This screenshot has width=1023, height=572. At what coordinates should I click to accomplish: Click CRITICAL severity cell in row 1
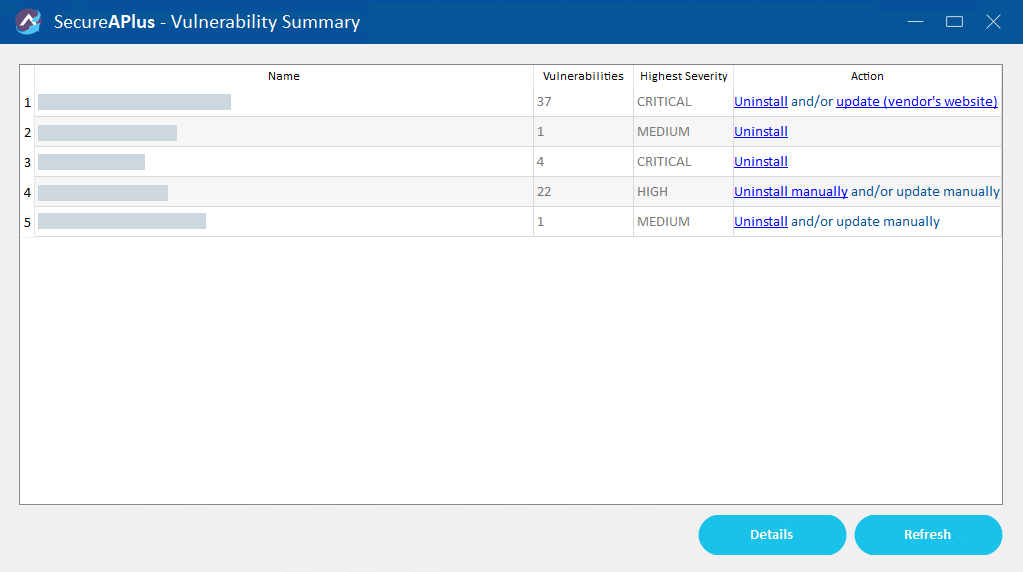click(x=683, y=102)
